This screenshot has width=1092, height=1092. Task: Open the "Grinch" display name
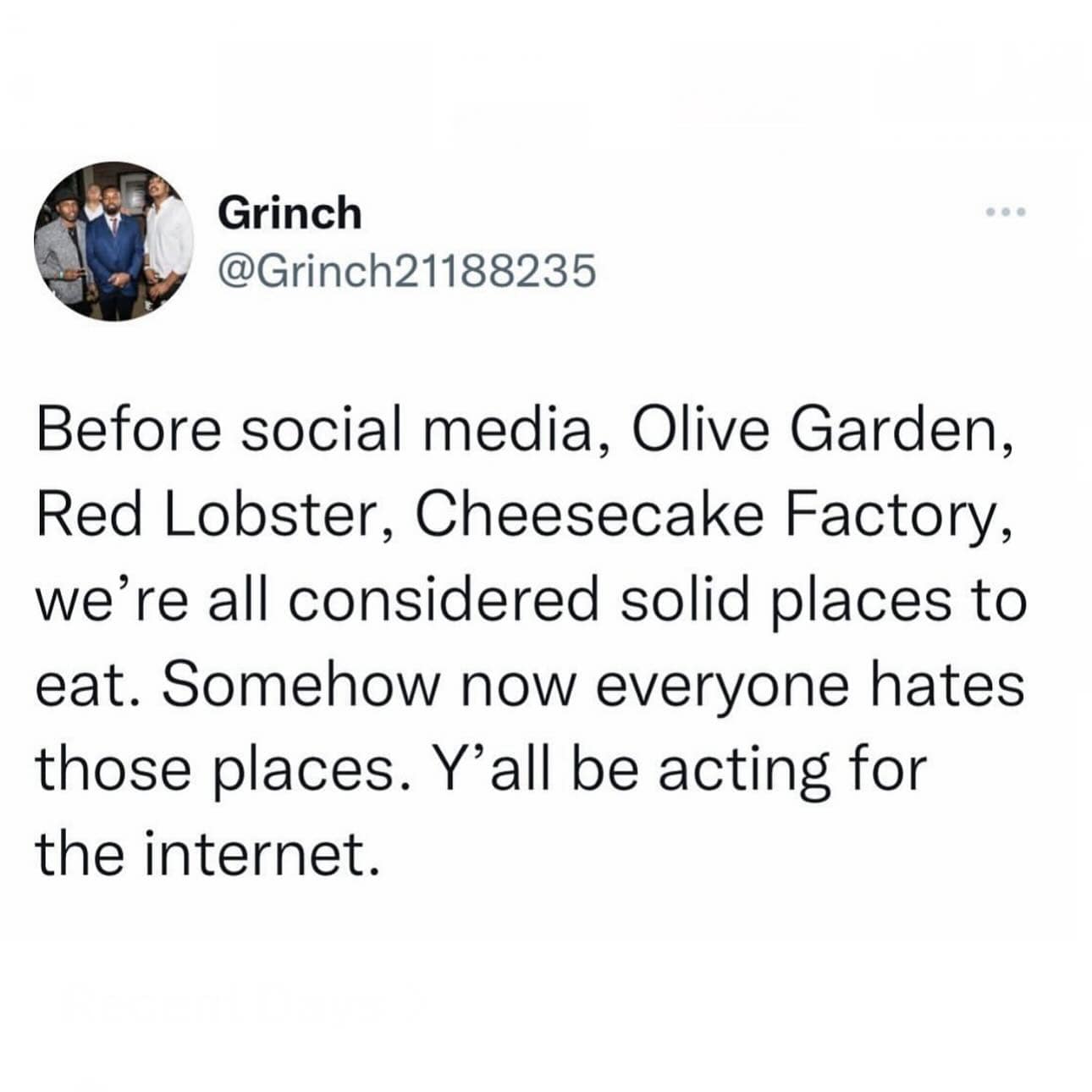[290, 212]
